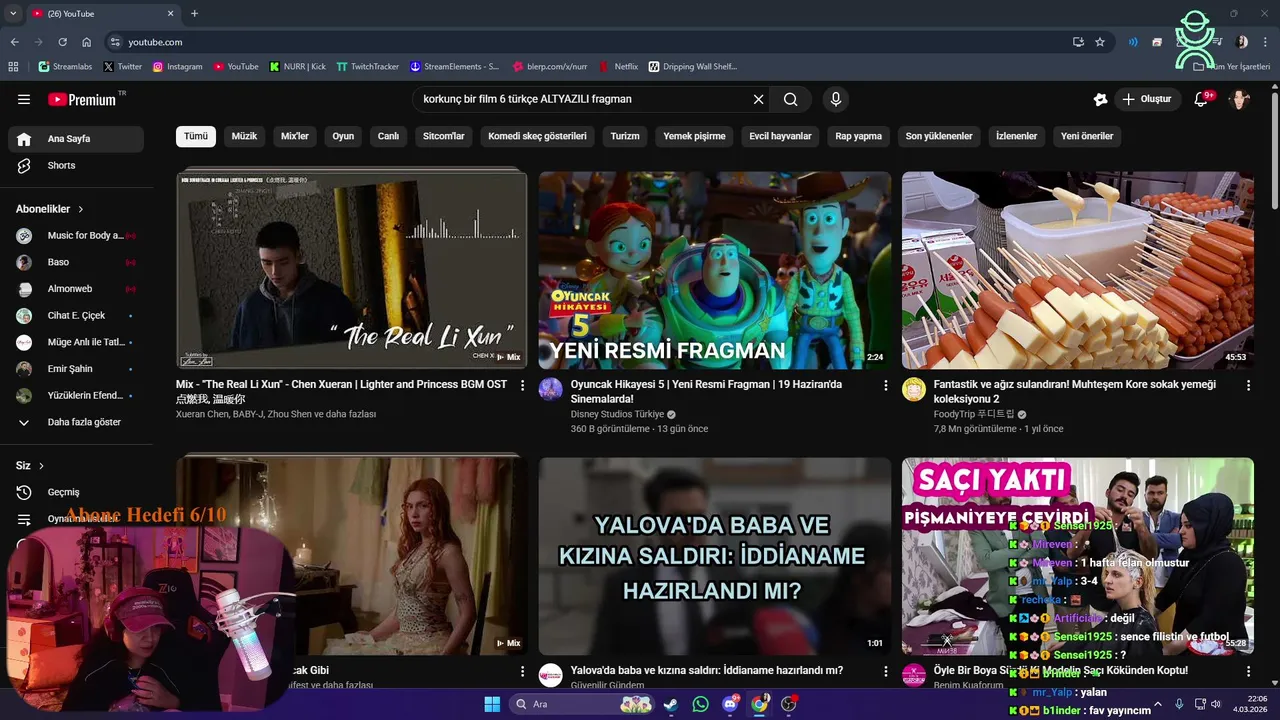
Task: Expand Abonelikler section chevron
Action: click(x=81, y=209)
